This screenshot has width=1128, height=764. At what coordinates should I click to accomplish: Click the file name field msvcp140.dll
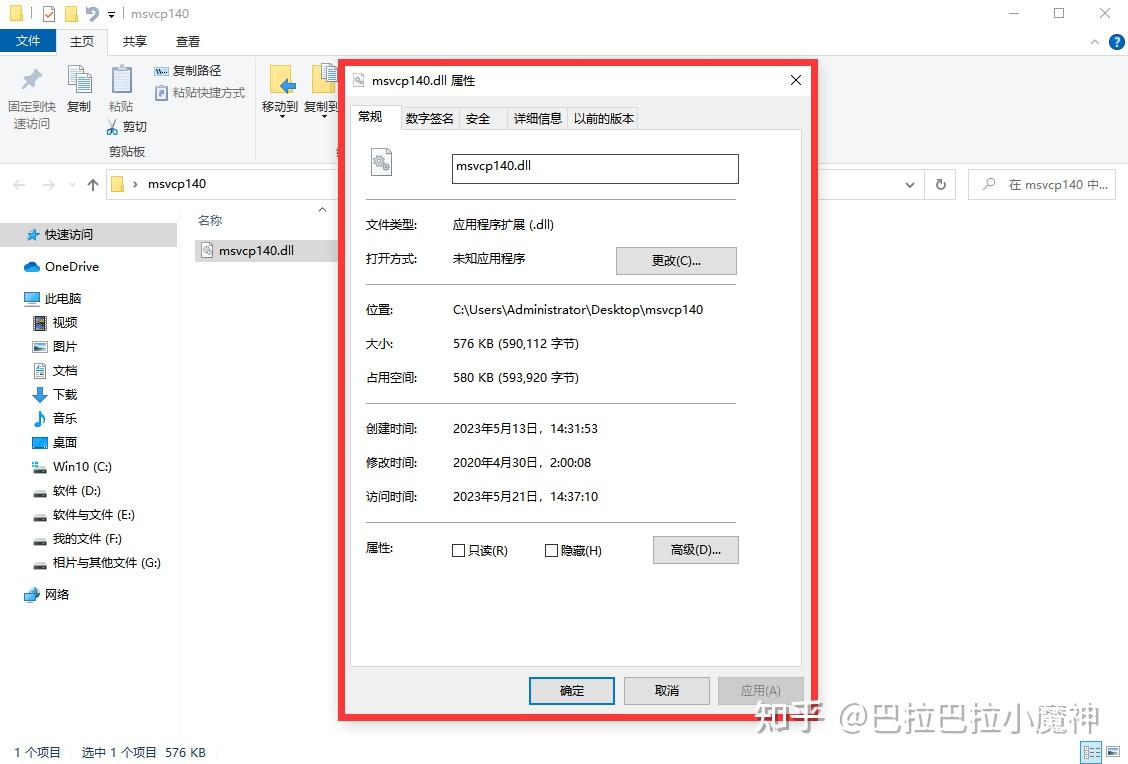pyautogui.click(x=595, y=168)
